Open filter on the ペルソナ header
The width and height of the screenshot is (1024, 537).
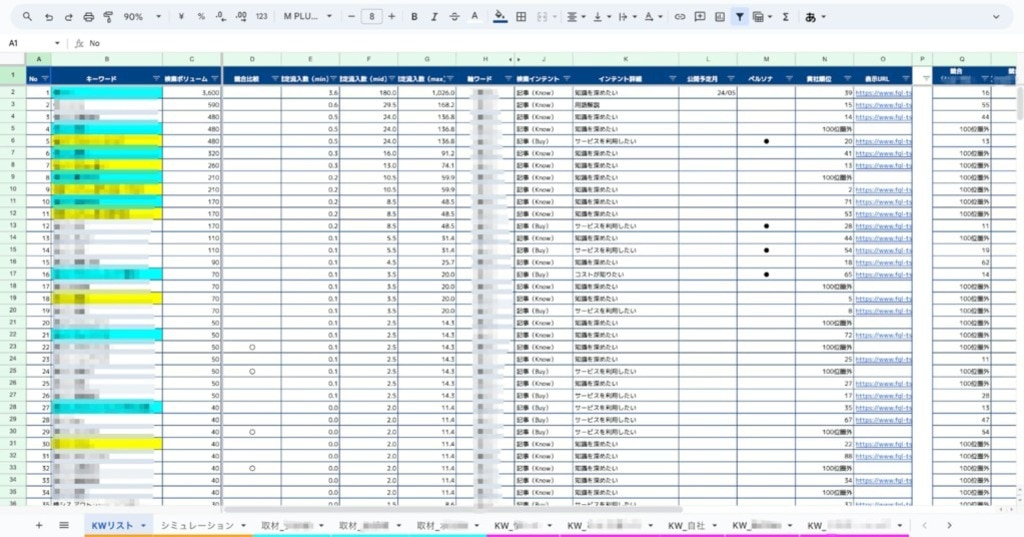(789, 79)
